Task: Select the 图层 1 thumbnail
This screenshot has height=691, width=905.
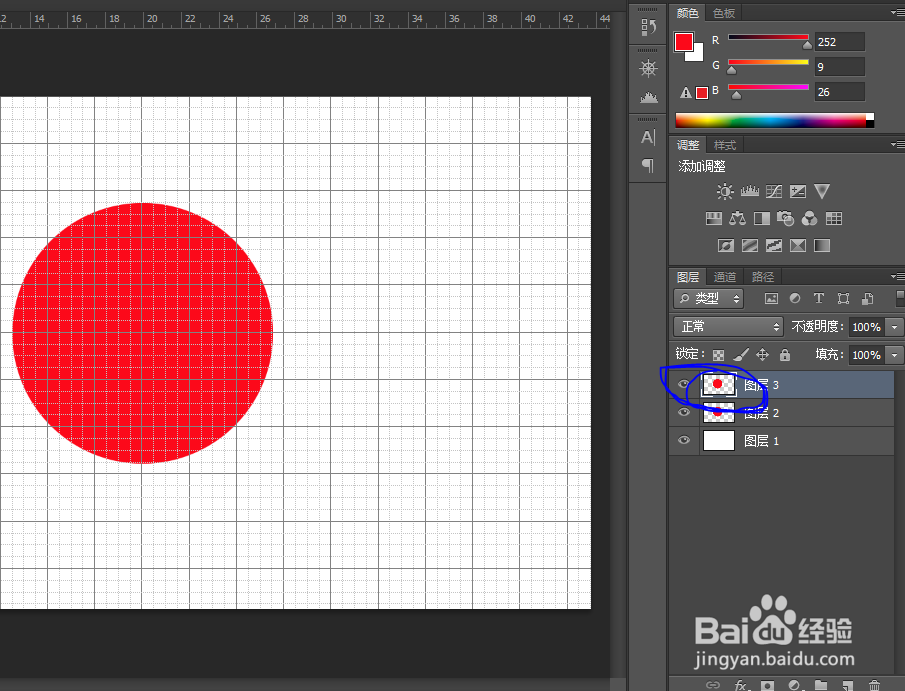Action: click(x=719, y=440)
